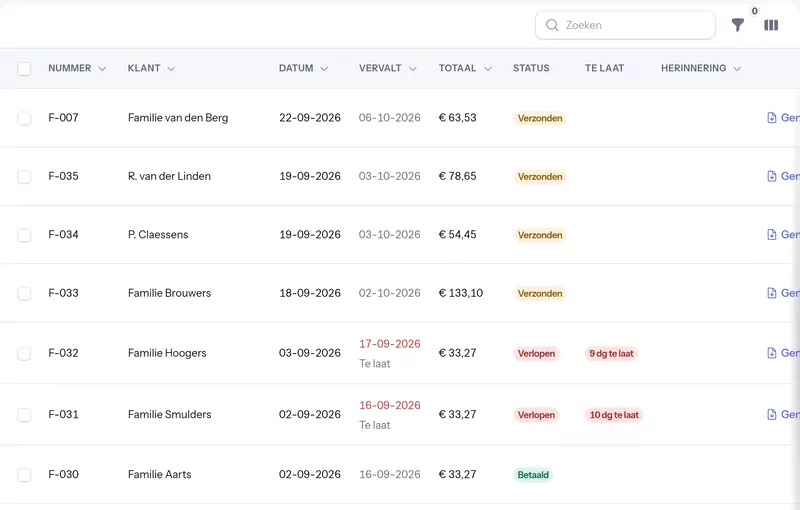Click the Verlopen badge on F-031
The height and width of the screenshot is (510, 800).
point(536,415)
